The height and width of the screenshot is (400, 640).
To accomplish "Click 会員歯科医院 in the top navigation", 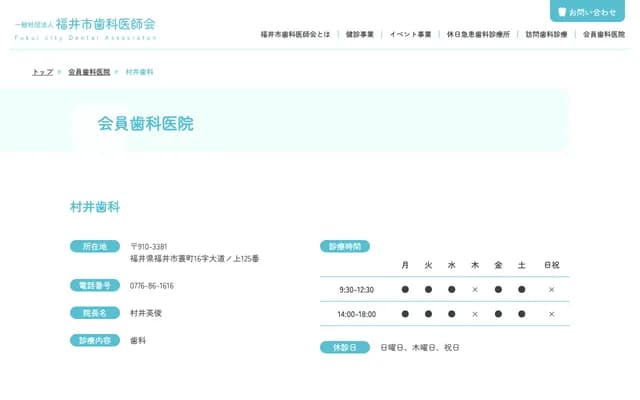I will coord(604,34).
